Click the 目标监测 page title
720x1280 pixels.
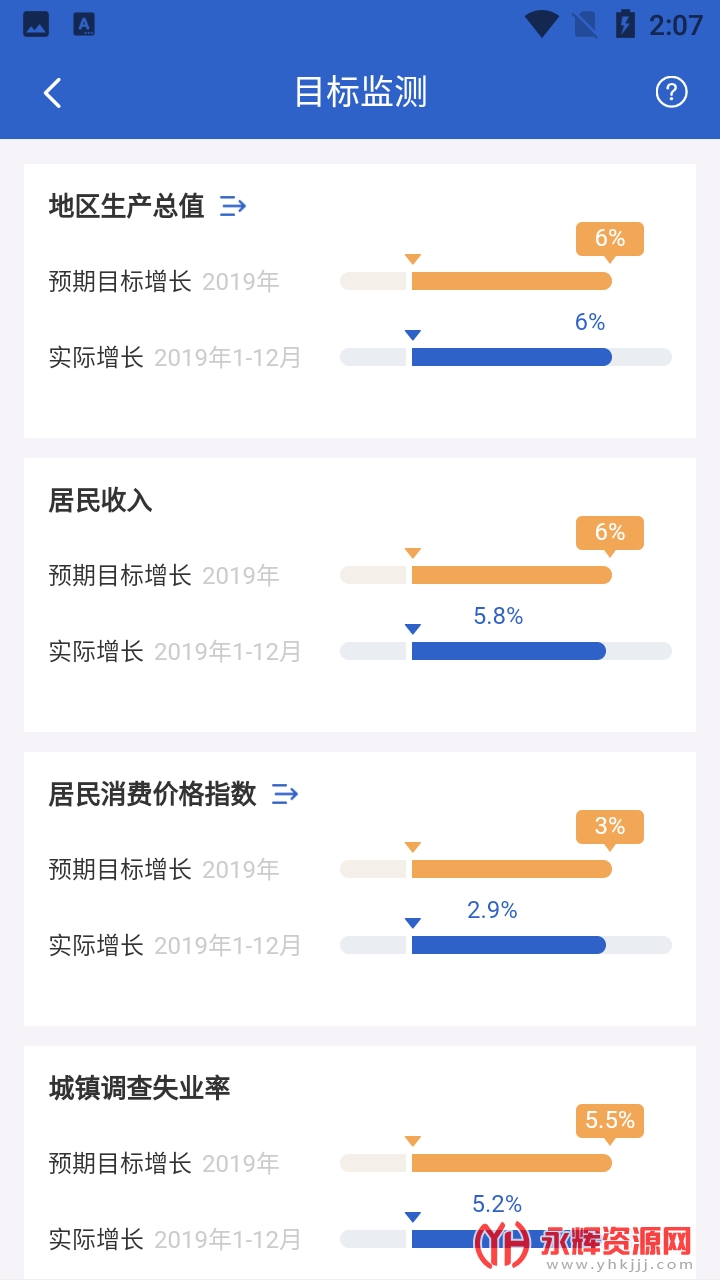pyautogui.click(x=360, y=92)
